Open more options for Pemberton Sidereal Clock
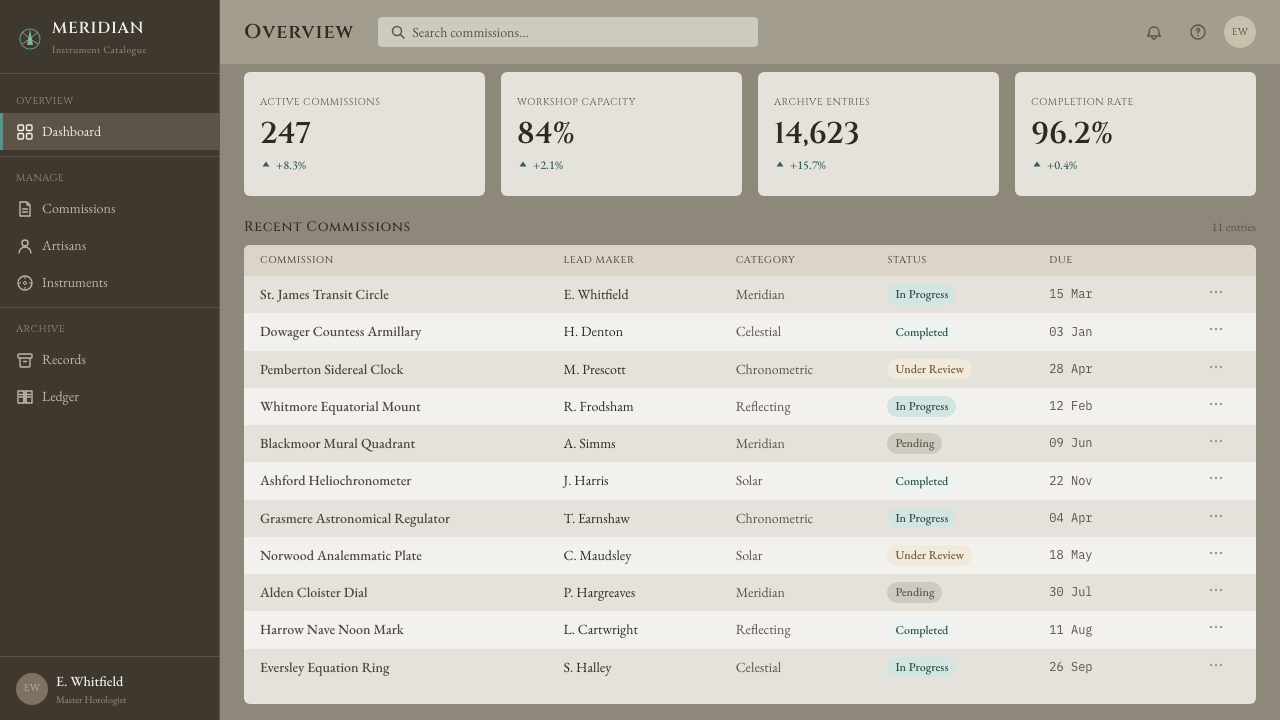This screenshot has width=1280, height=720. (x=1216, y=367)
